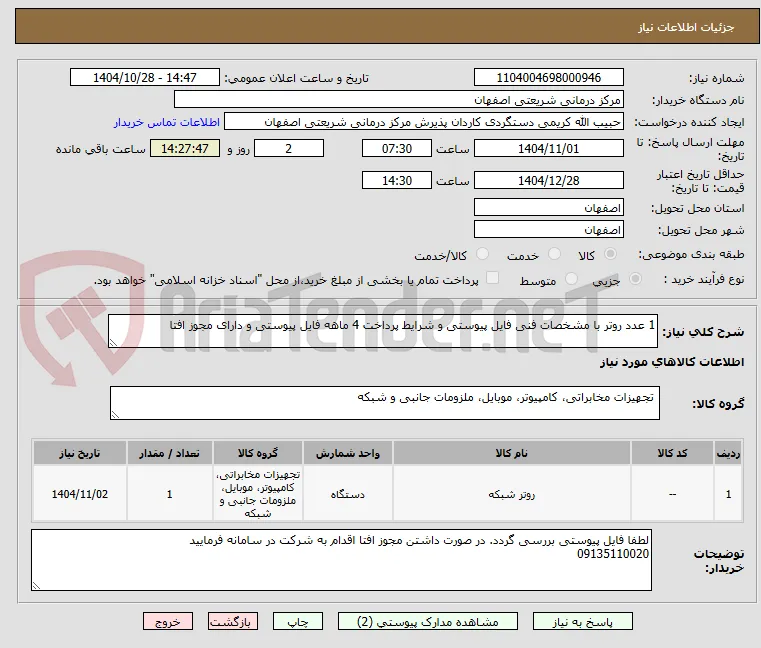Open buyer contact info link اطلاعات تماس خریدار
The width and height of the screenshot is (761, 648).
(x=167, y=122)
